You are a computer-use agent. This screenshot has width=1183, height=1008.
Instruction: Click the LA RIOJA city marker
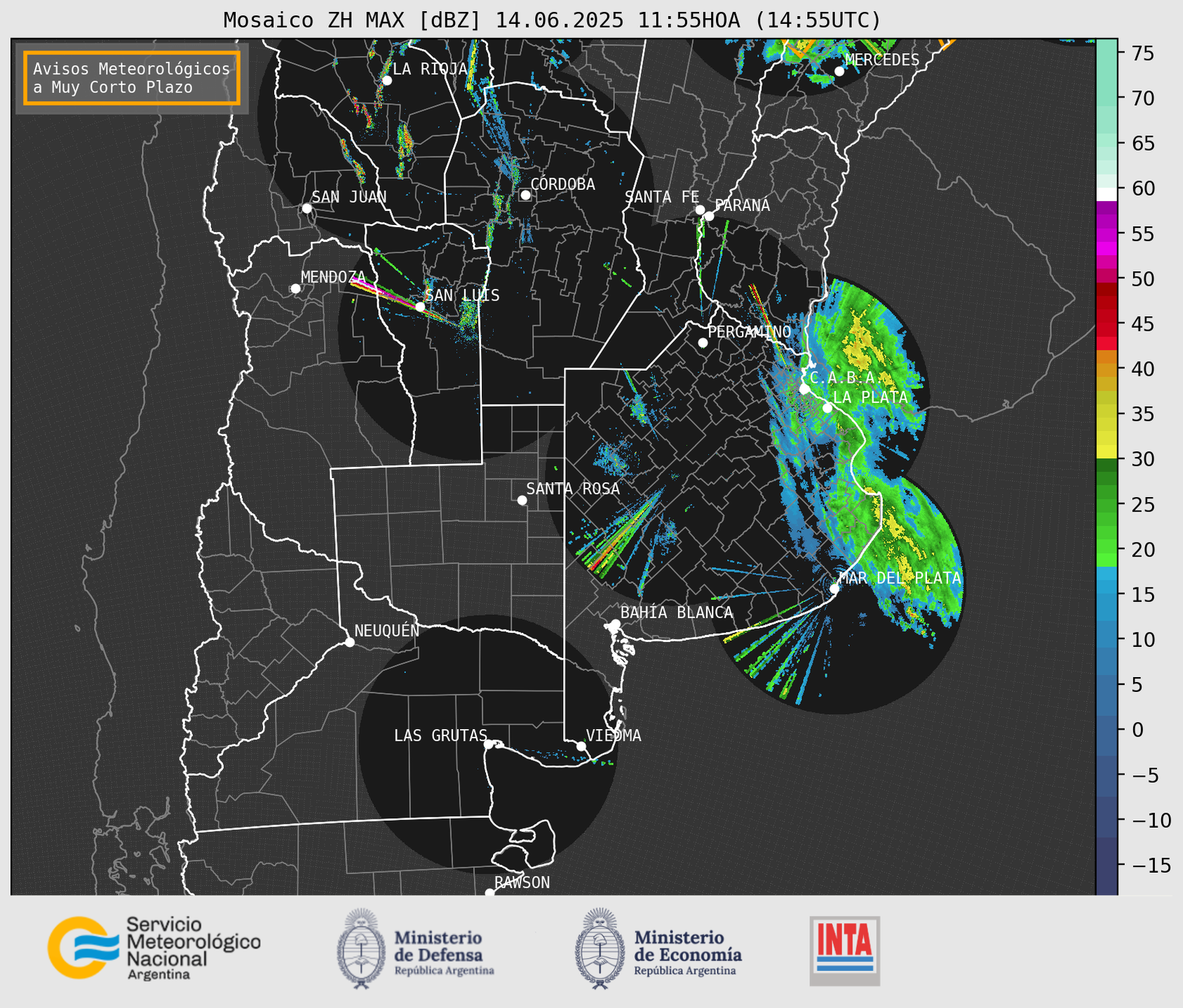tap(387, 81)
